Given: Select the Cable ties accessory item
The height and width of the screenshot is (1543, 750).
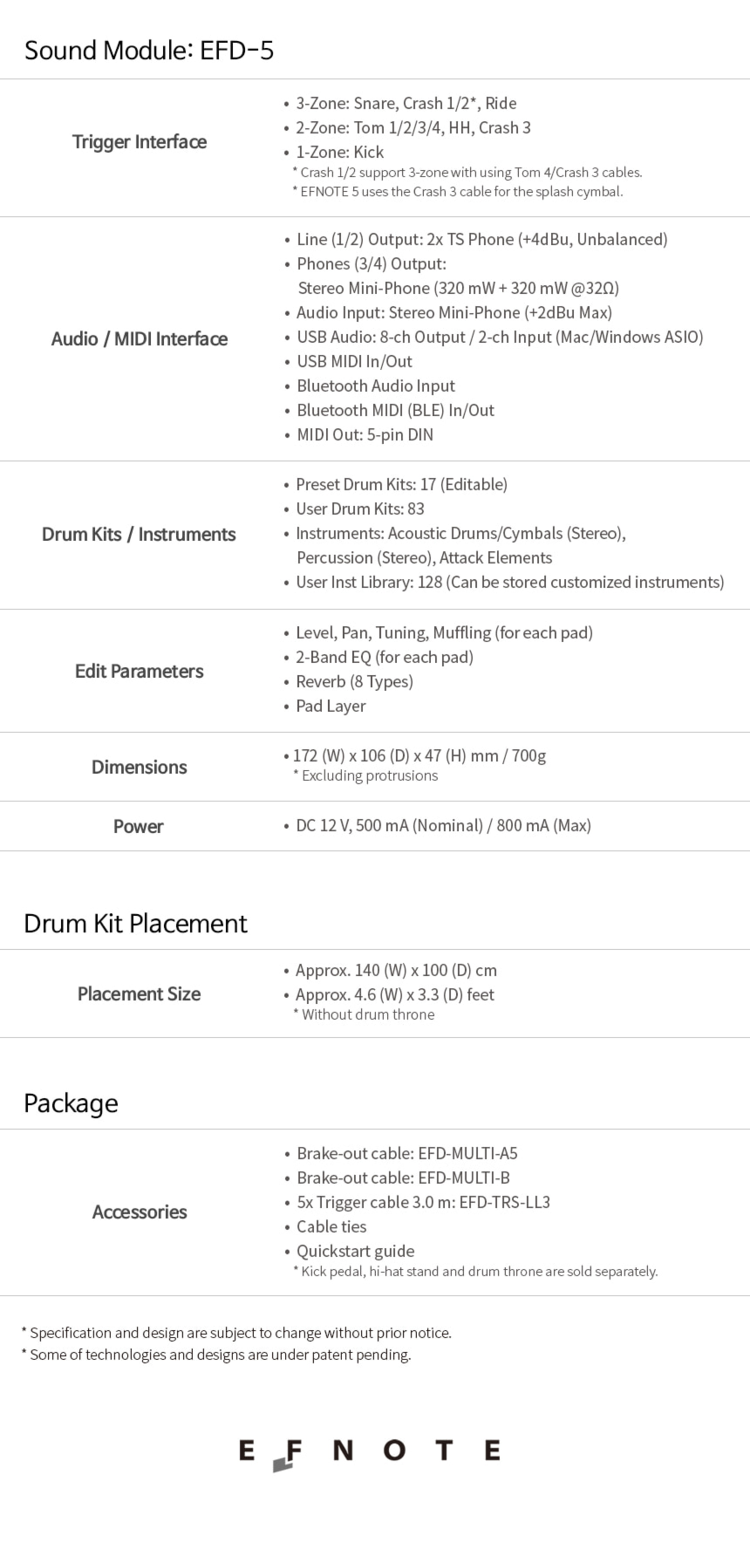Looking at the screenshot, I should point(331,1227).
